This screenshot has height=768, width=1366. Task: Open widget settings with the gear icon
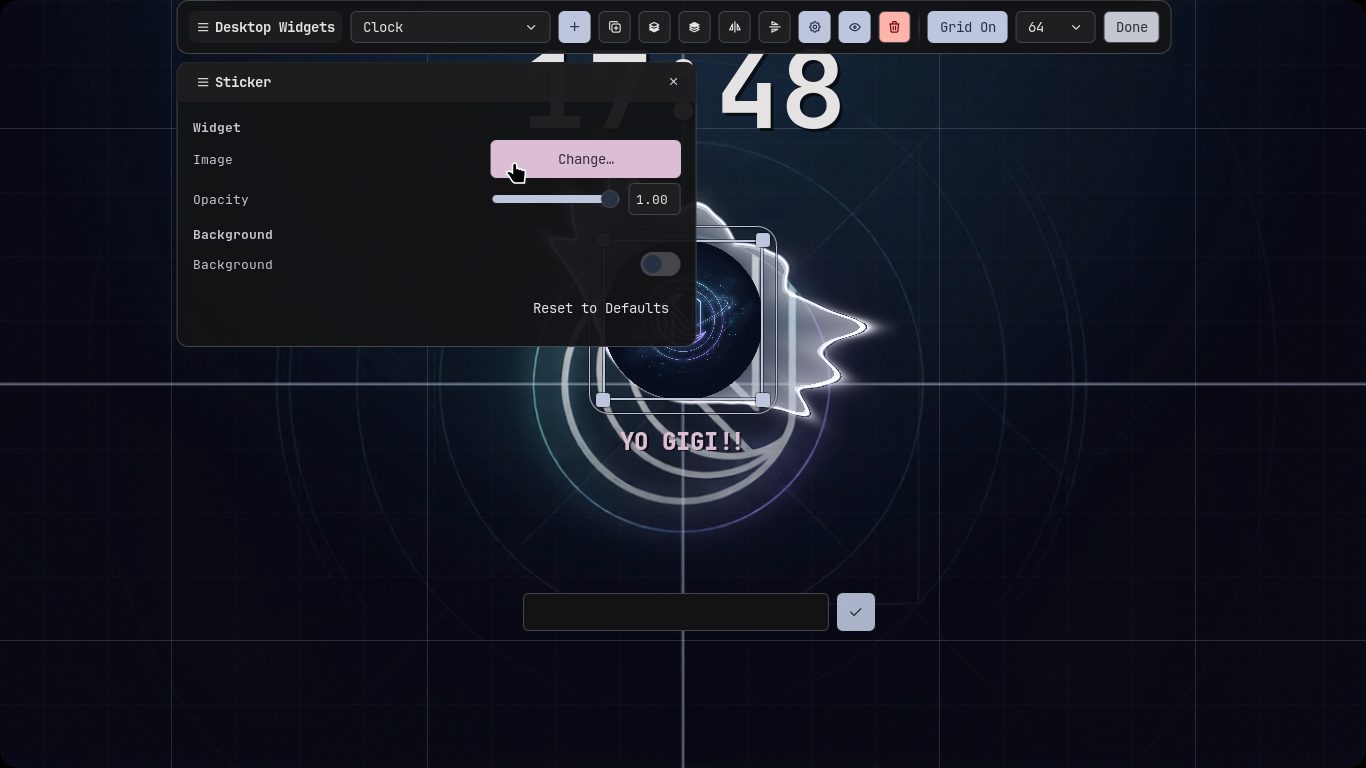pos(815,27)
